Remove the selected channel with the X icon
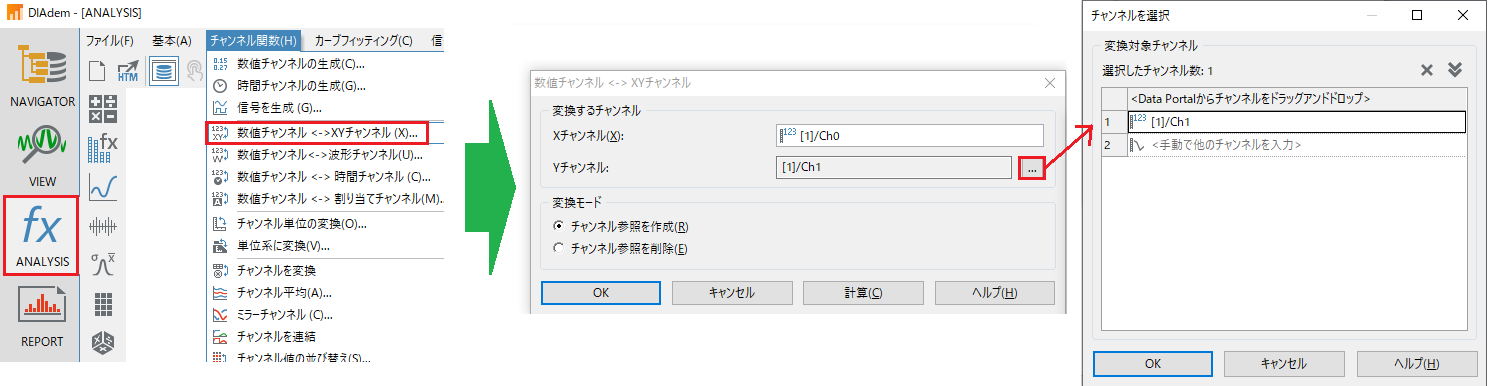Screen dimensions: 1488x386 [1427, 70]
